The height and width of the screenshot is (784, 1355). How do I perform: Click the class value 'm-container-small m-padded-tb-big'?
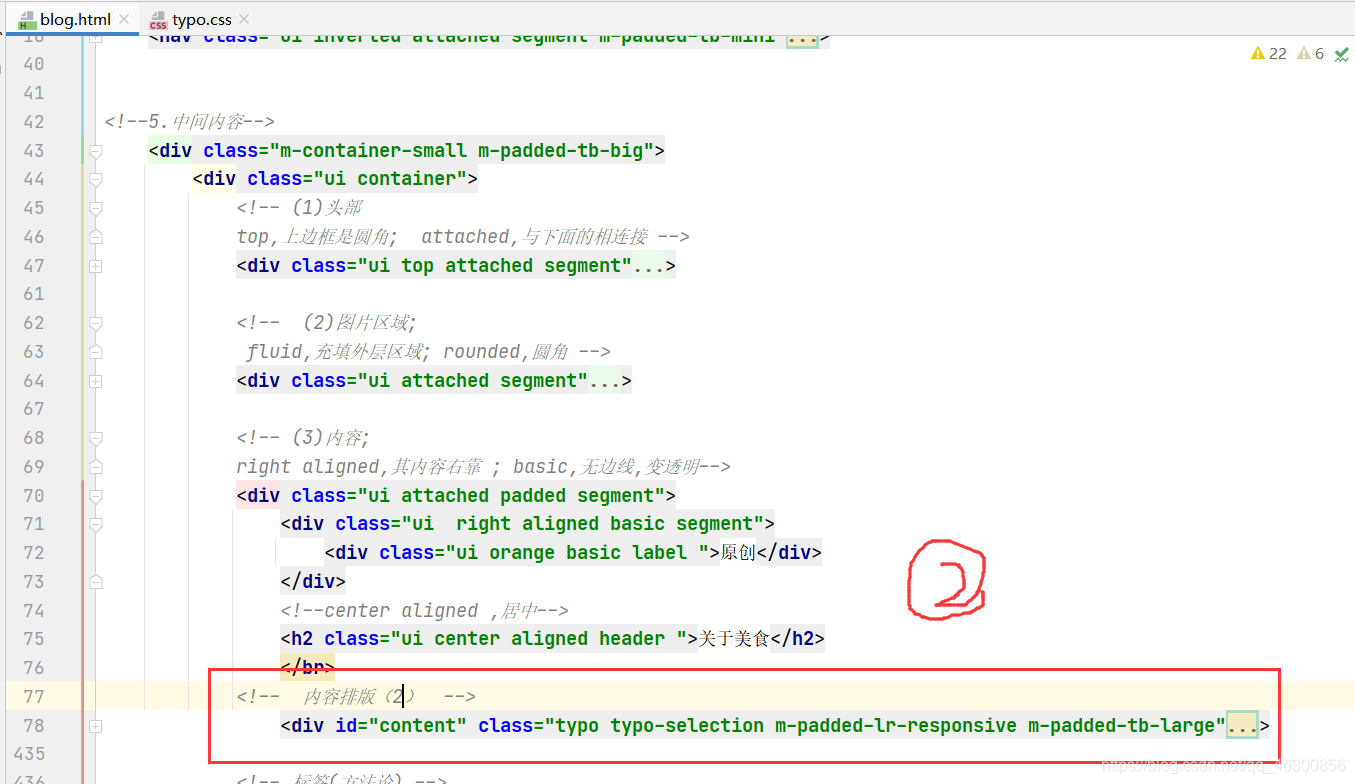click(462, 151)
